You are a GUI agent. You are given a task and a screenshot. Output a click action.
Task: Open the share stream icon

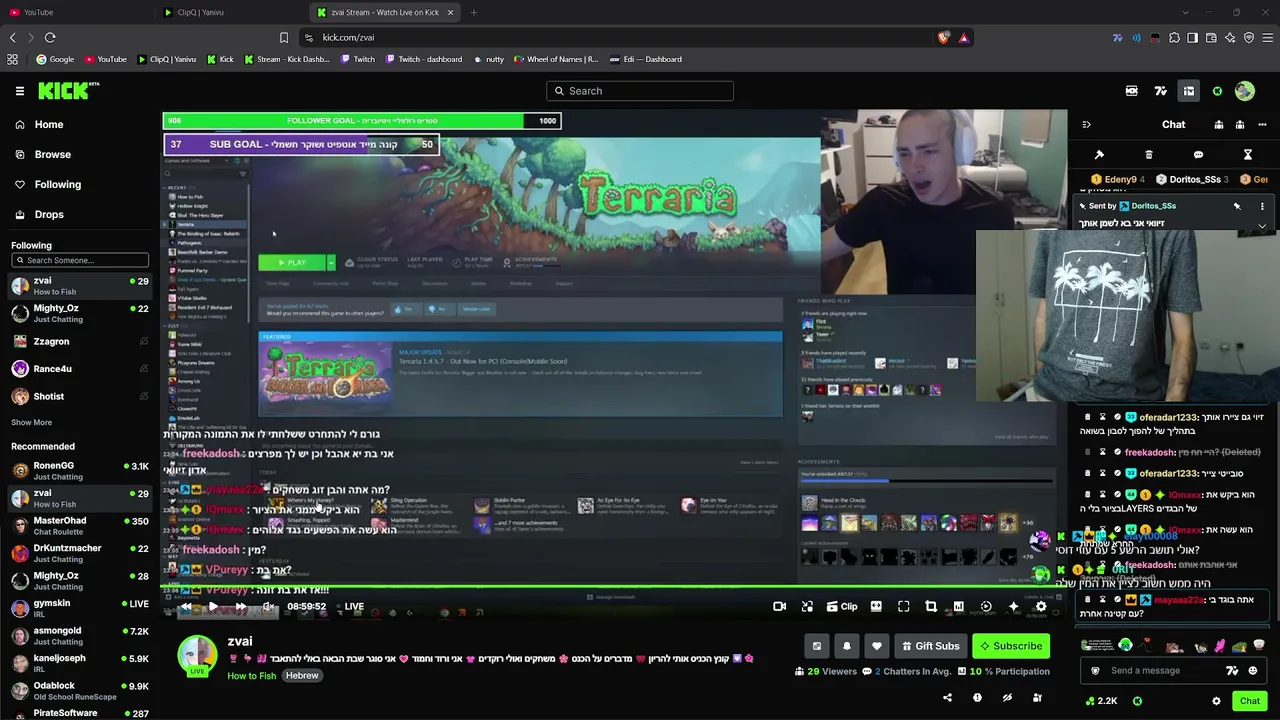pos(947,698)
